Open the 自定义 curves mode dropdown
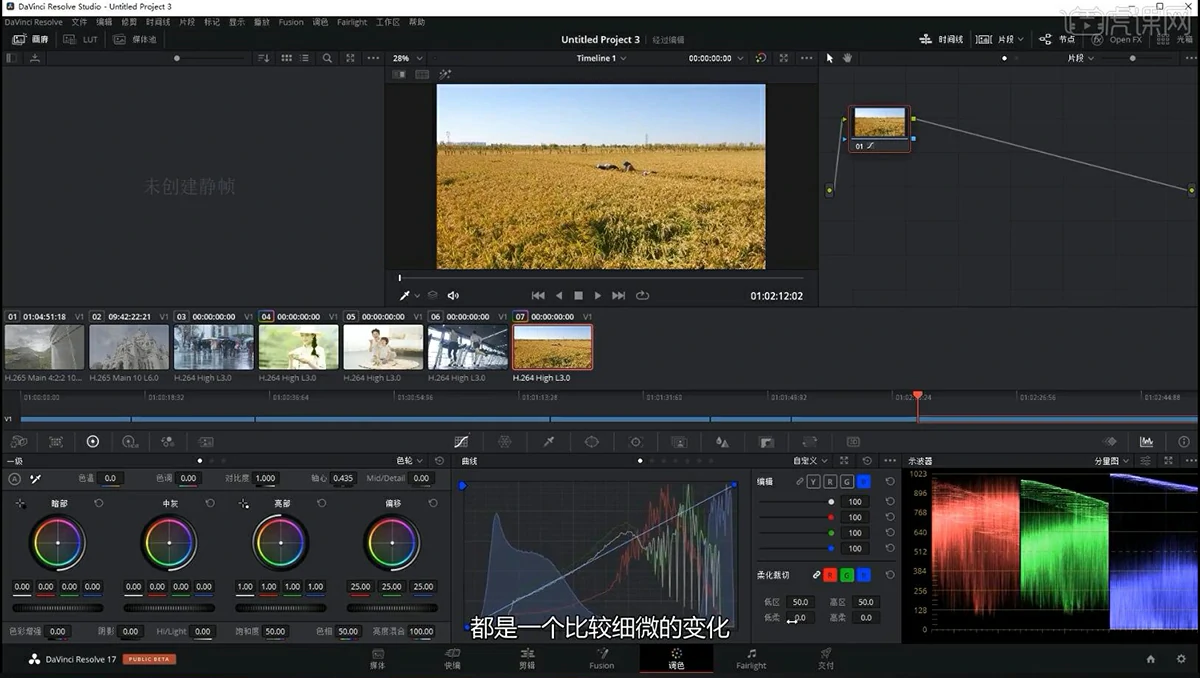 pos(811,461)
